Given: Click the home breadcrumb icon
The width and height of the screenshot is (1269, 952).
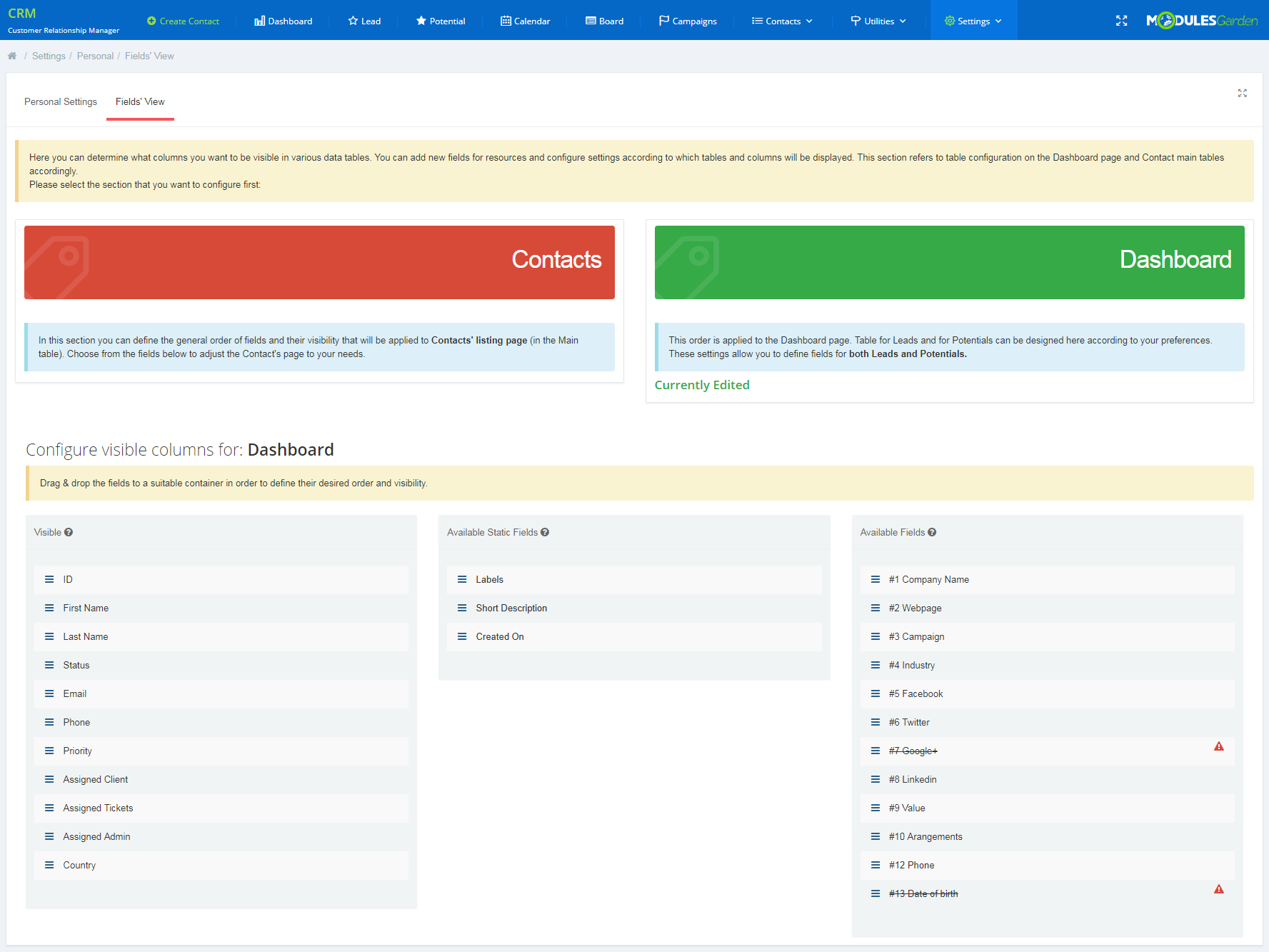Looking at the screenshot, I should 12,55.
